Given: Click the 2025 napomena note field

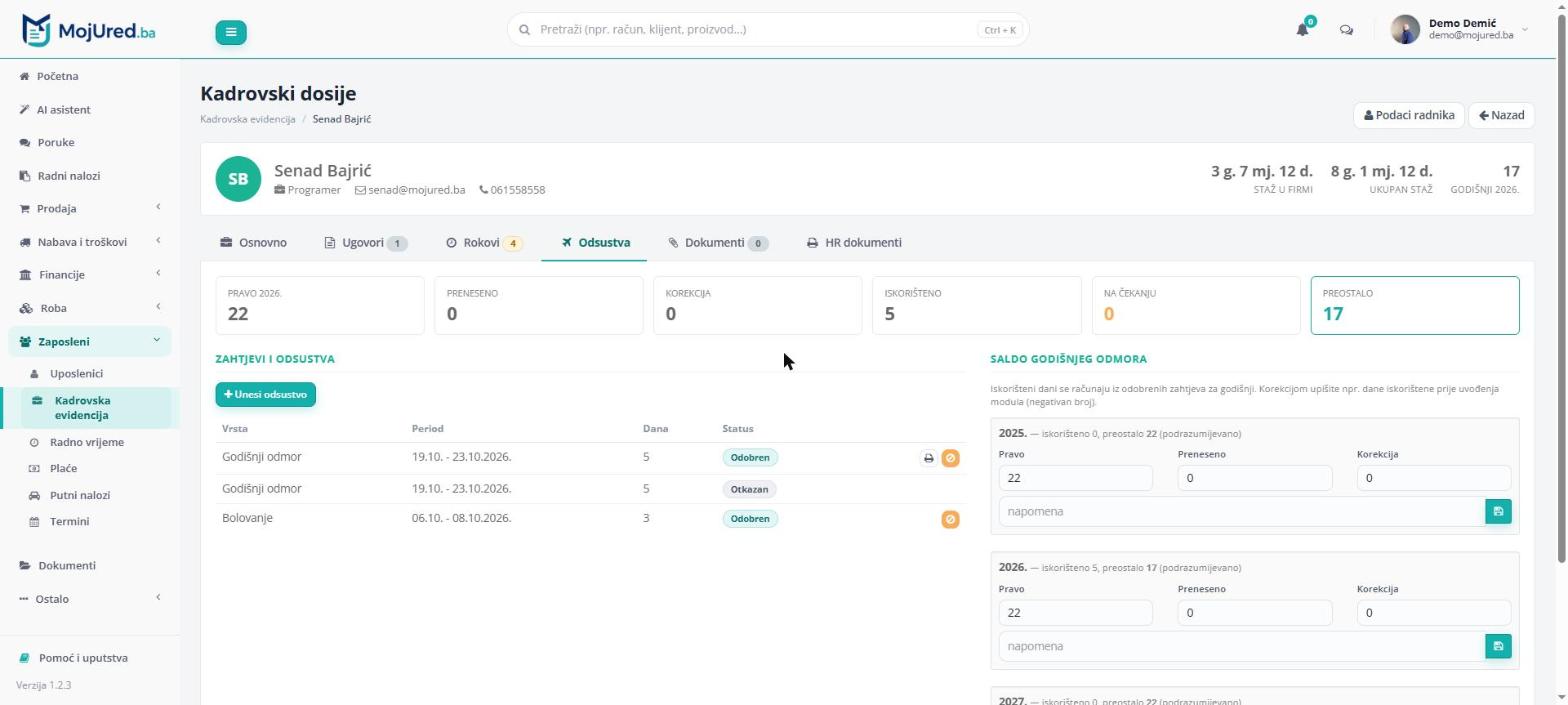Looking at the screenshot, I should click(x=1242, y=512).
